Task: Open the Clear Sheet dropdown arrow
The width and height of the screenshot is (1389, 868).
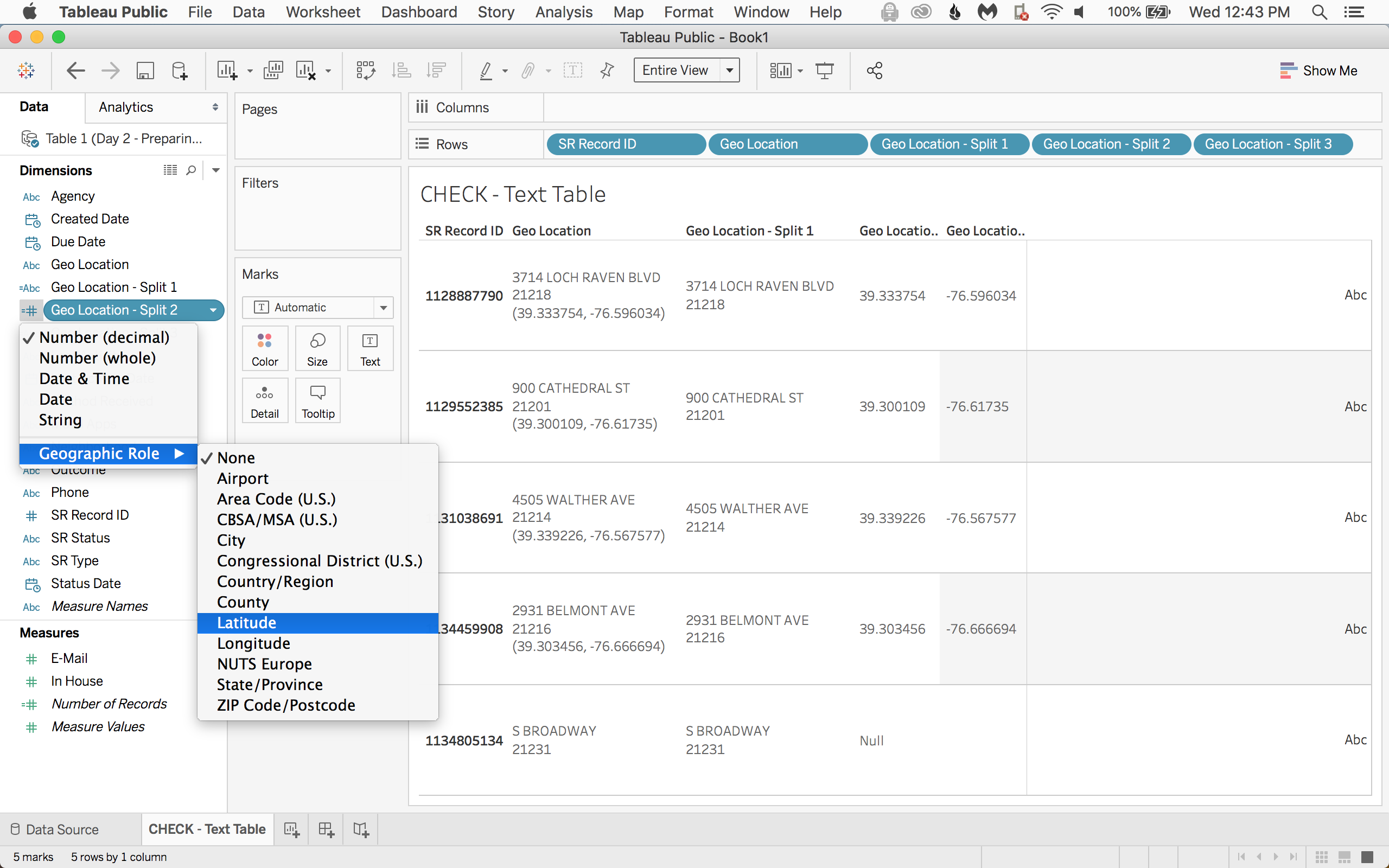Action: coord(328,71)
